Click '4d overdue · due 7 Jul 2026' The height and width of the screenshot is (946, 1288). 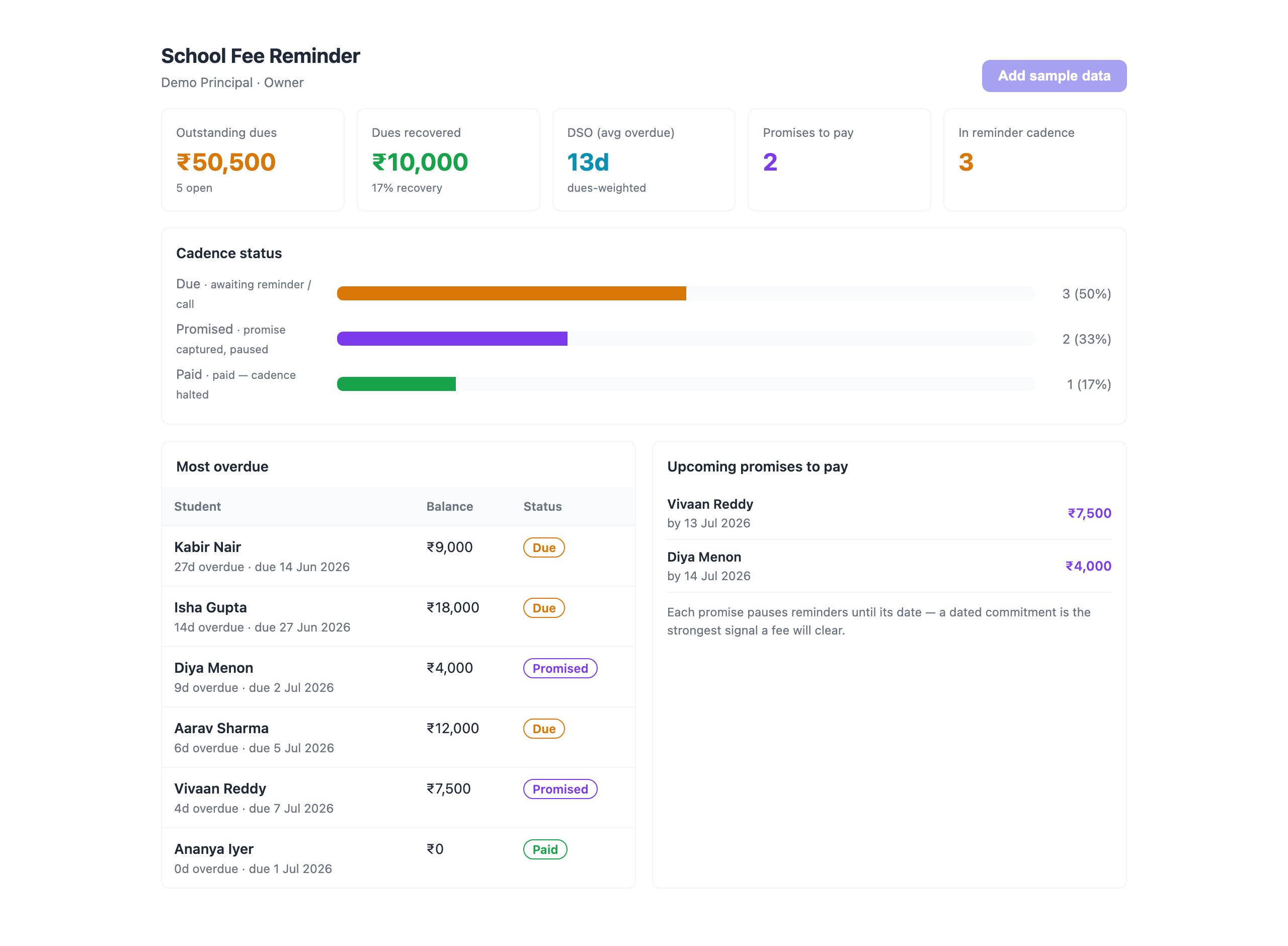click(x=254, y=809)
